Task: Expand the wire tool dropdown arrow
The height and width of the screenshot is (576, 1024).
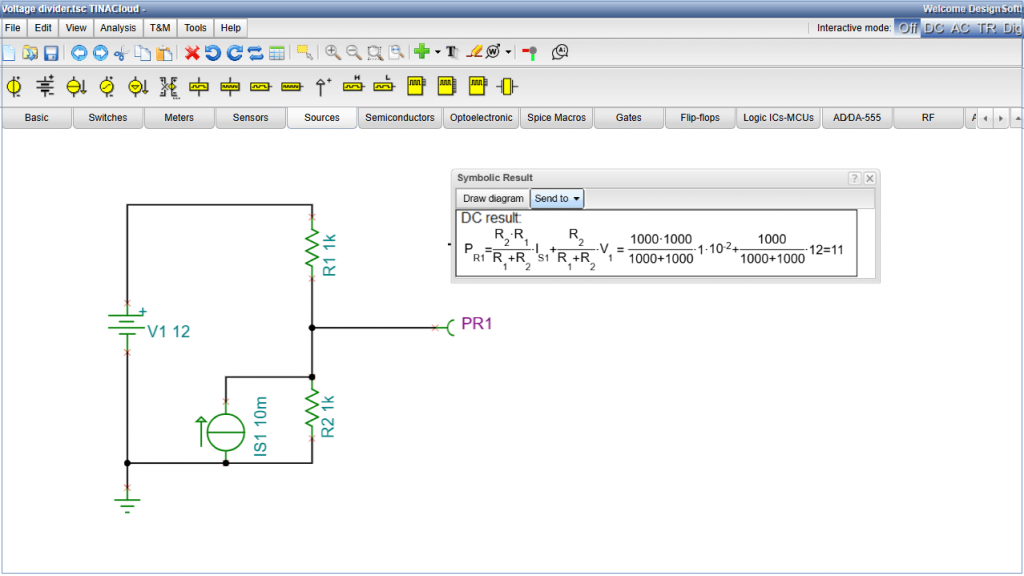Action: [x=508, y=53]
